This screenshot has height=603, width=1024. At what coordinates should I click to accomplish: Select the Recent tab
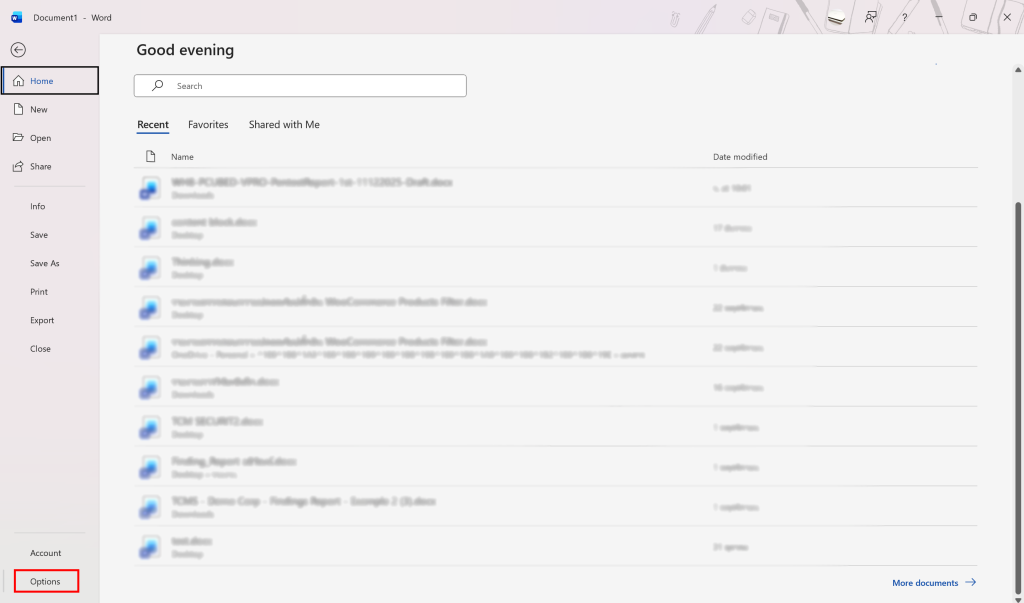pos(153,125)
